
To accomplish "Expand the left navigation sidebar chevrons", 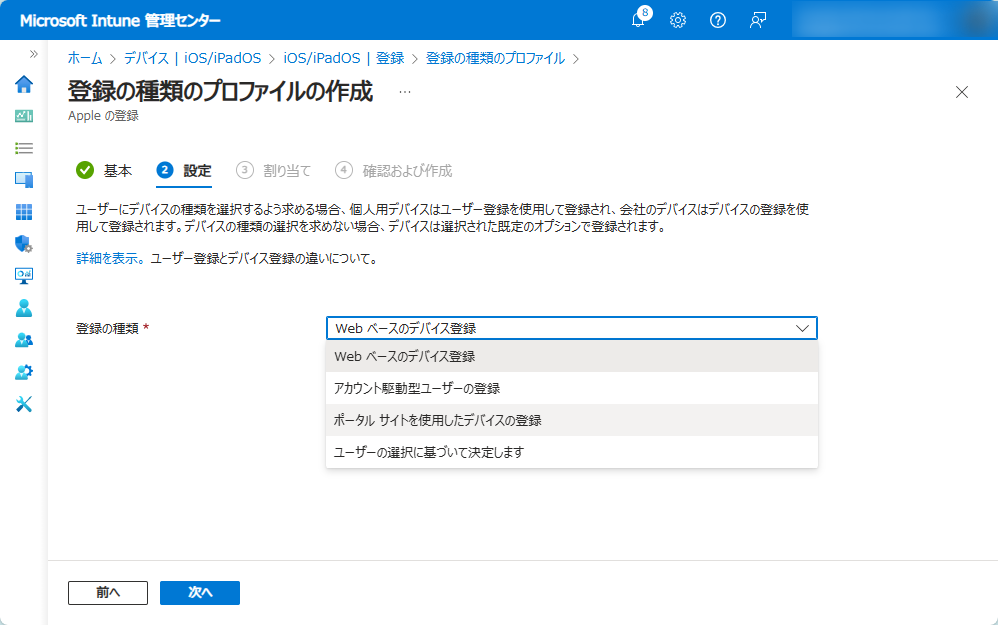I will (x=34, y=54).
